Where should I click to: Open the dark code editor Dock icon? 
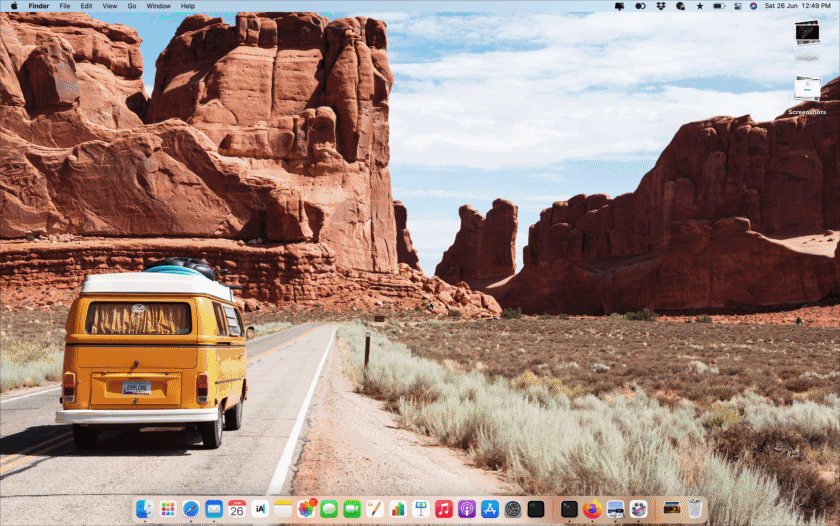pos(536,509)
